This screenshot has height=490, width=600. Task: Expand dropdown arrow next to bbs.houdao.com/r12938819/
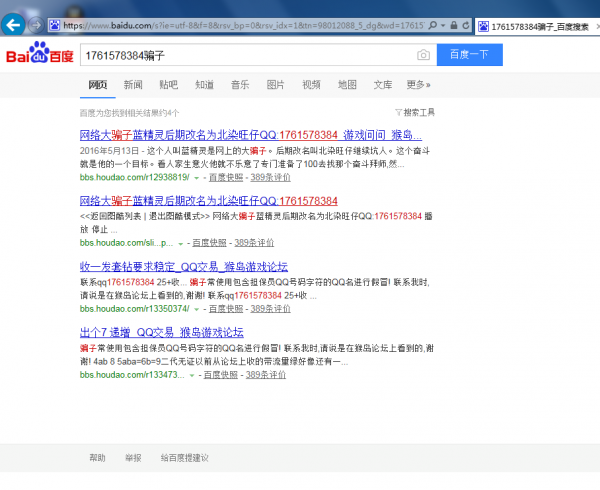click(196, 178)
